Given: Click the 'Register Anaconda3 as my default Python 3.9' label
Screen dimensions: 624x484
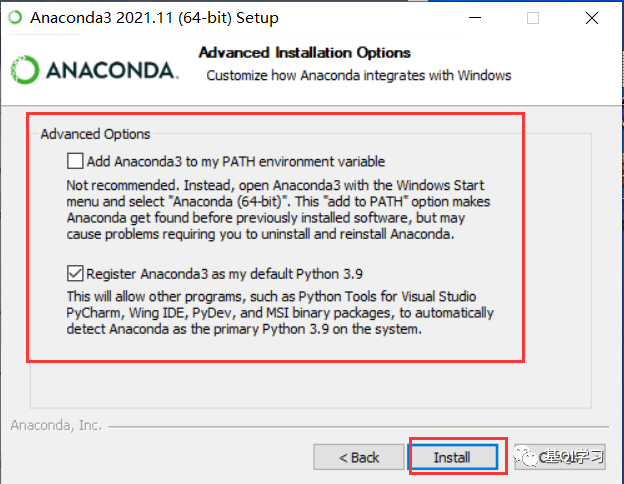Looking at the screenshot, I should coord(224,274).
